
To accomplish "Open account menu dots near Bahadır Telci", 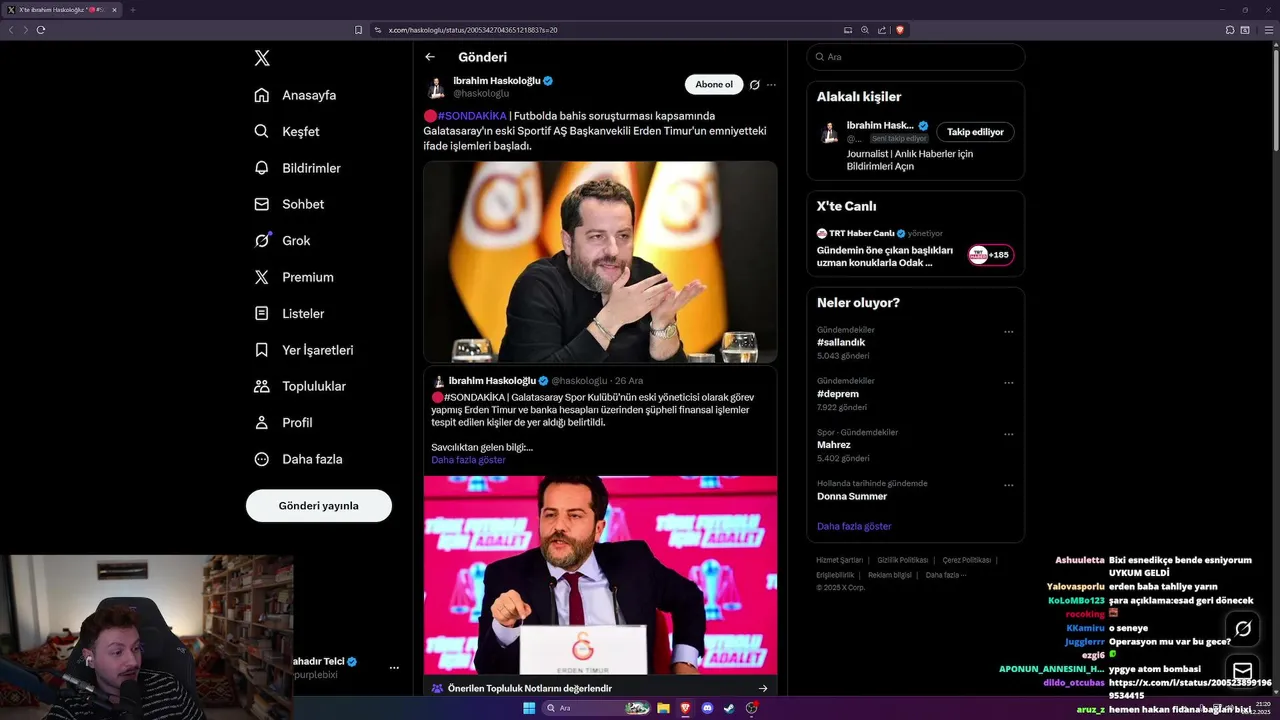I will pyautogui.click(x=394, y=668).
